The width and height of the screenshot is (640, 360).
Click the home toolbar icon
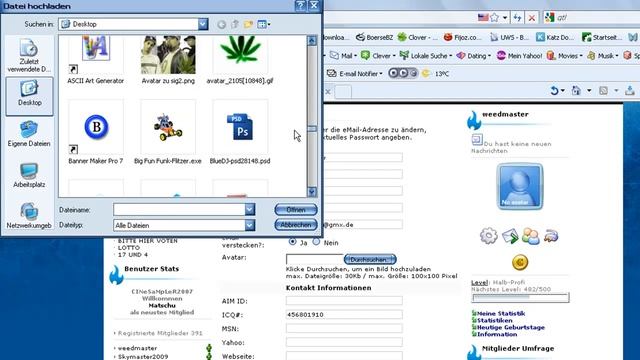576,91
